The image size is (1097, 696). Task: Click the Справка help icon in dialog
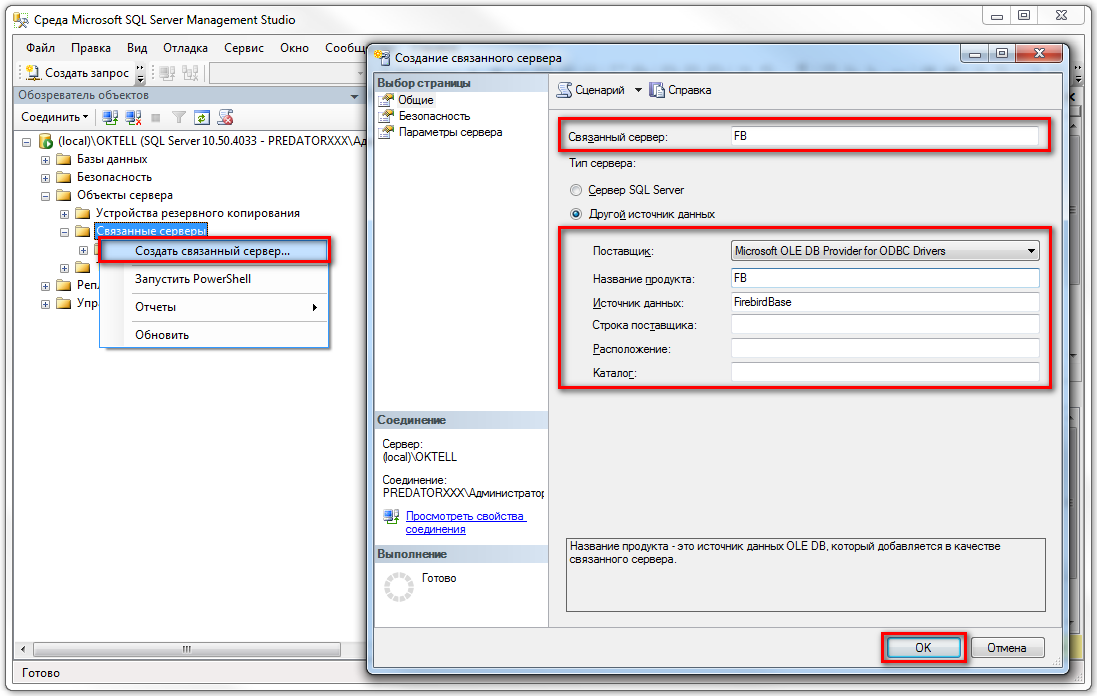point(657,90)
